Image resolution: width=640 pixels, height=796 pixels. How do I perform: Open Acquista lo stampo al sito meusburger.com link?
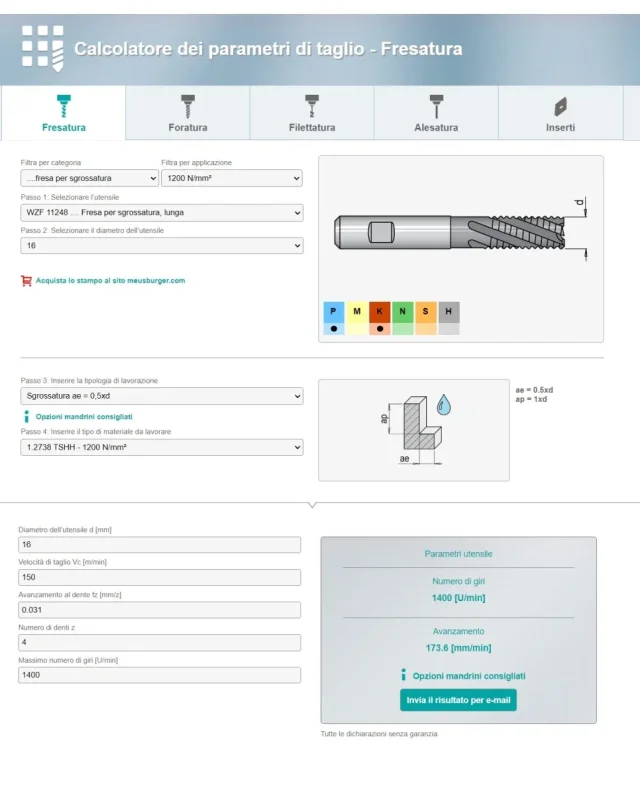110,281
